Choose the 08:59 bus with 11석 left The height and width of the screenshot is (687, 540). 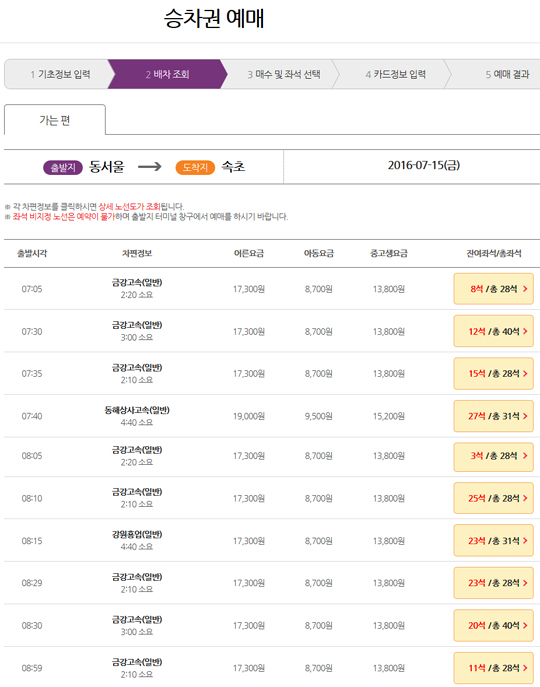[494, 668]
